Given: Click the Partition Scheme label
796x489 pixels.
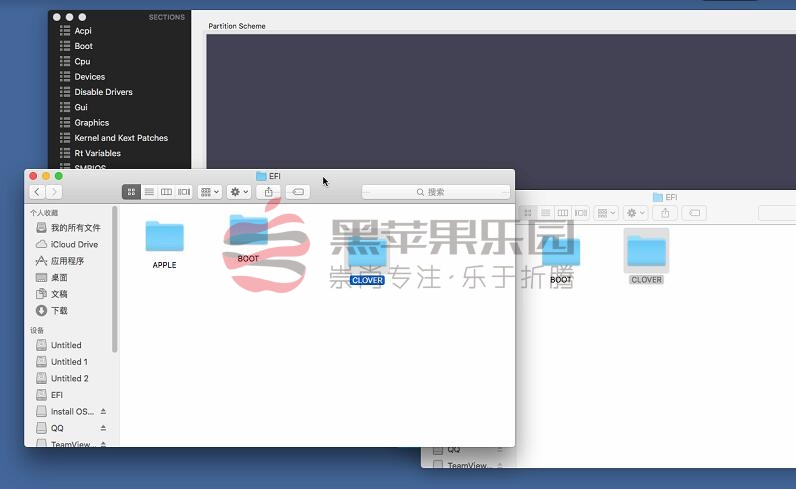Looking at the screenshot, I should pyautogui.click(x=237, y=26).
